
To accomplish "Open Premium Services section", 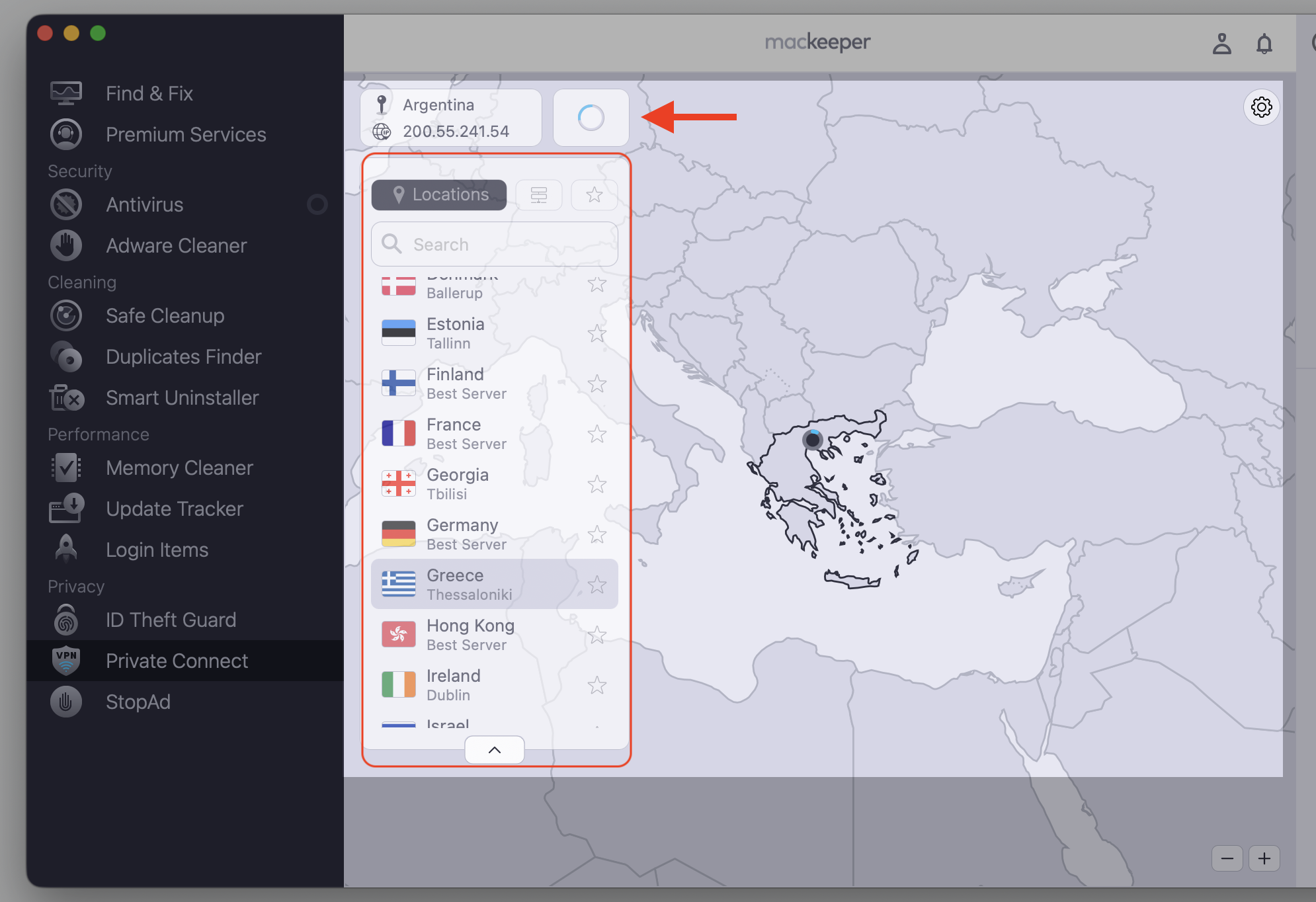I will [x=185, y=134].
